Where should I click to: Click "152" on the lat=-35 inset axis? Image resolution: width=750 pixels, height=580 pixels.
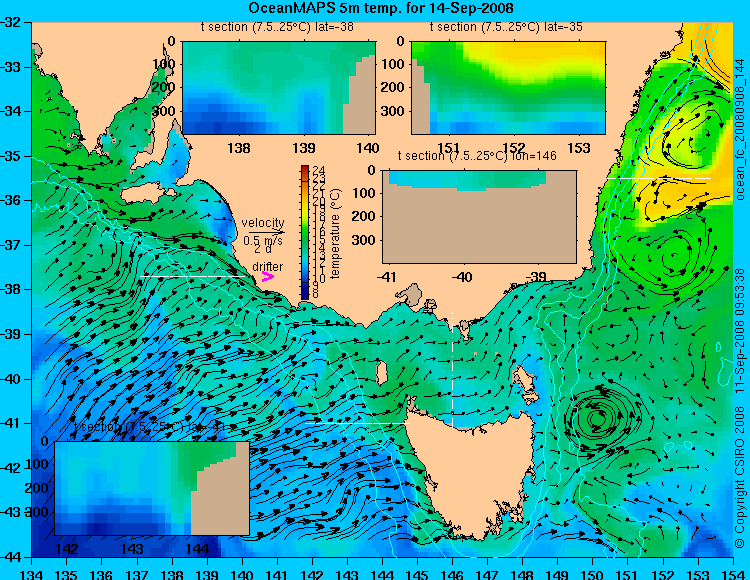[x=514, y=148]
